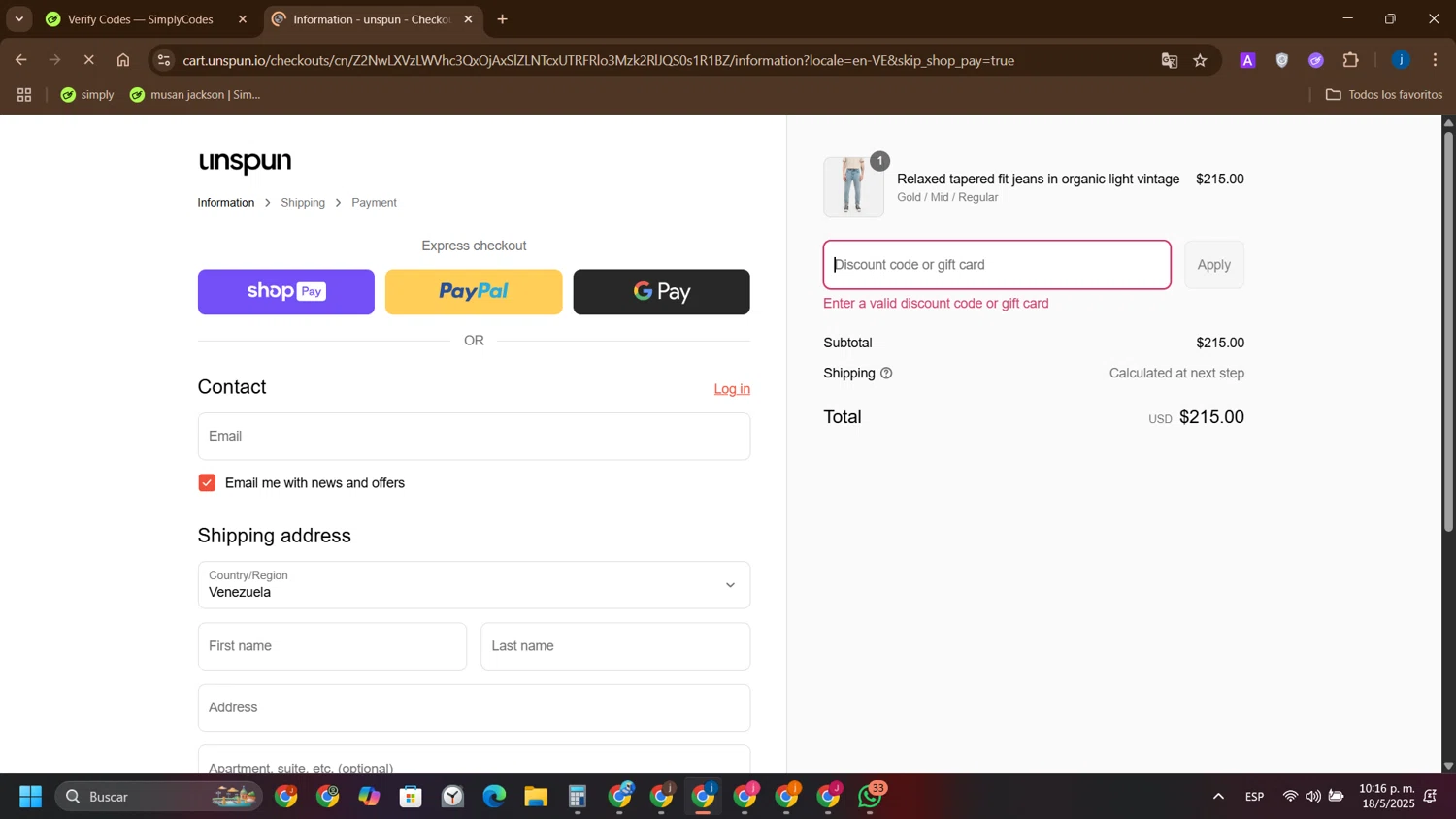Screen dimensions: 1456x819
Task: Open the Chrome profile avatar
Action: (1401, 60)
